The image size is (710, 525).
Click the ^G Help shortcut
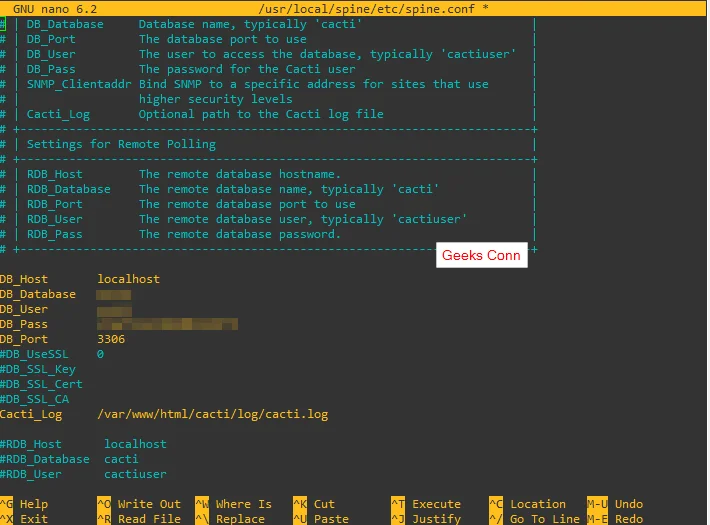24,504
